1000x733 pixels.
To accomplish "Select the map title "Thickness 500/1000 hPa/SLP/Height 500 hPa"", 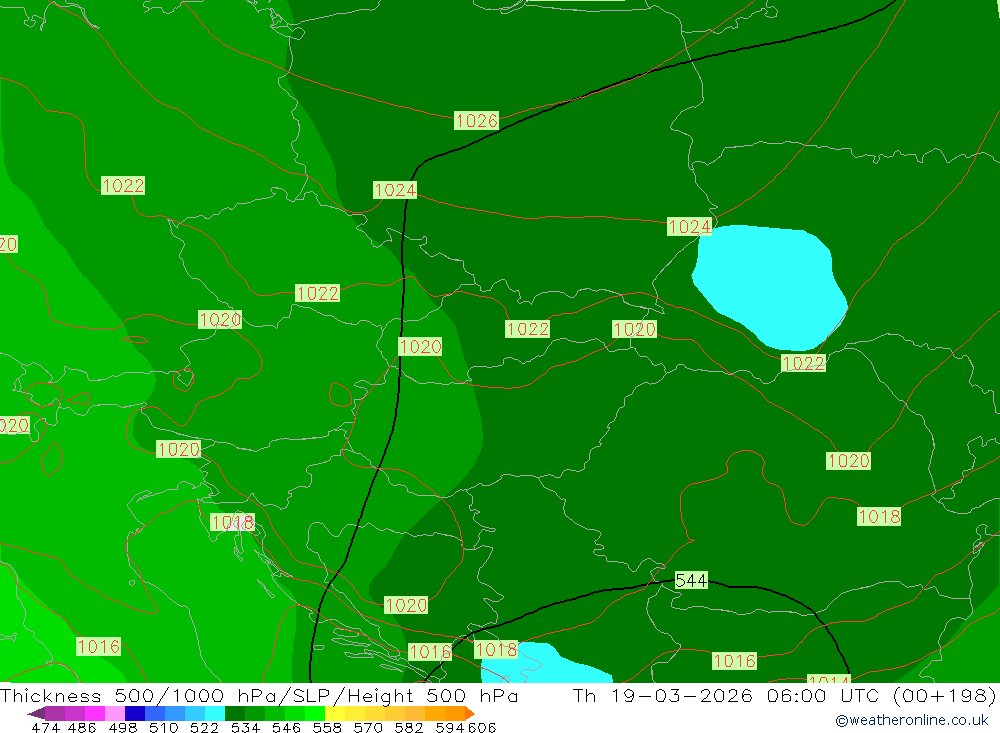I will (259, 695).
